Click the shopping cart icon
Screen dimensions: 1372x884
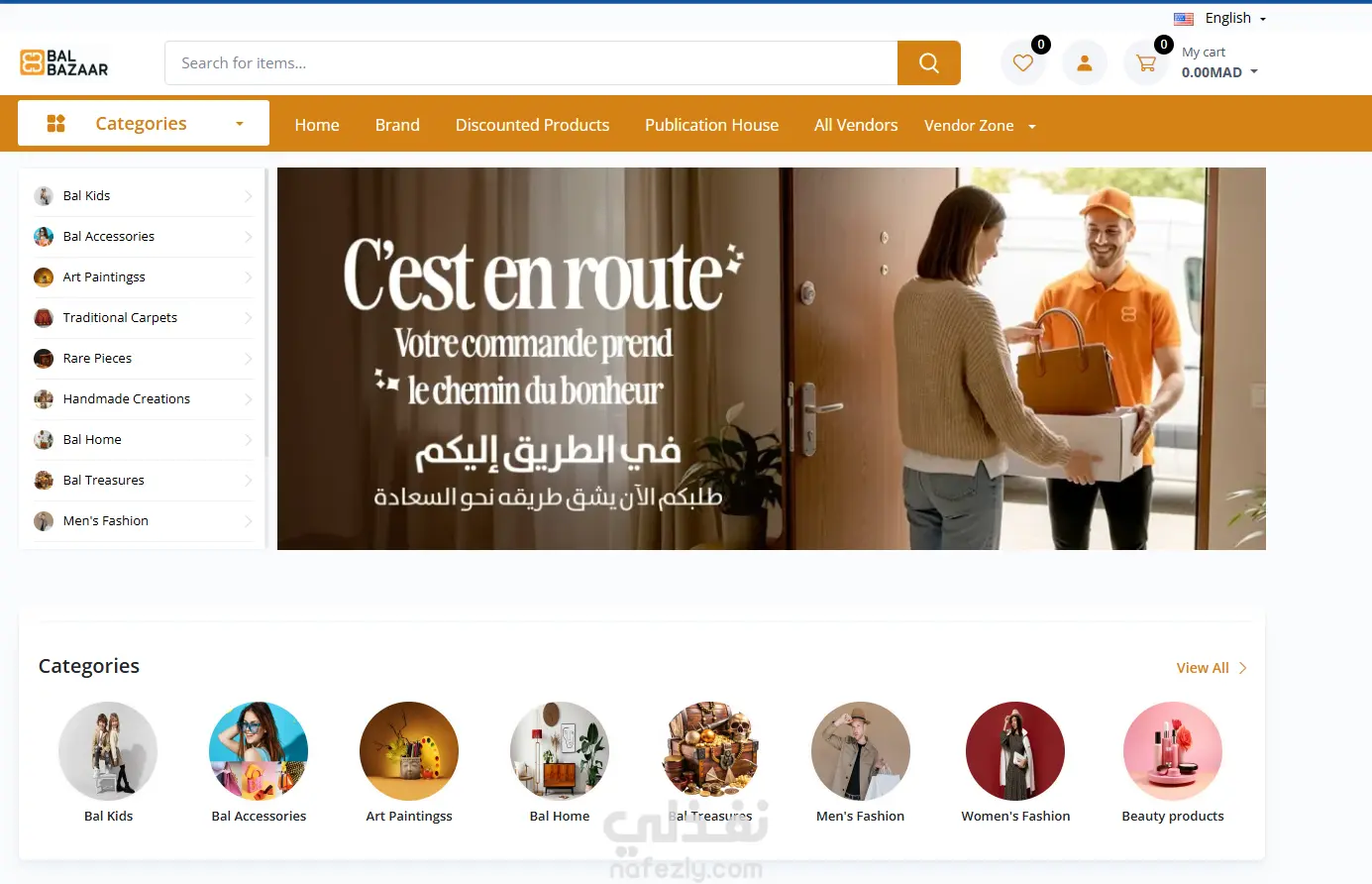1146,63
